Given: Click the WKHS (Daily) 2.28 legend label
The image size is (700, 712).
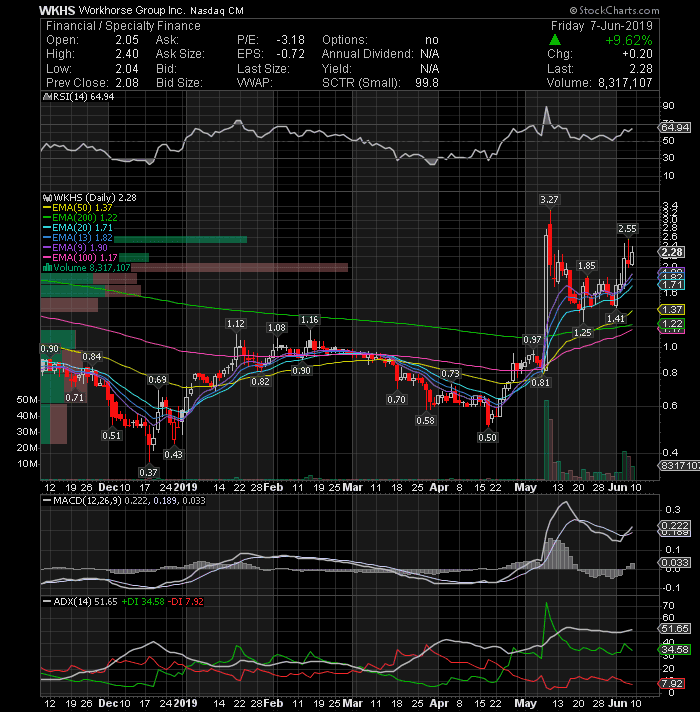Looking at the screenshot, I should click(x=90, y=198).
